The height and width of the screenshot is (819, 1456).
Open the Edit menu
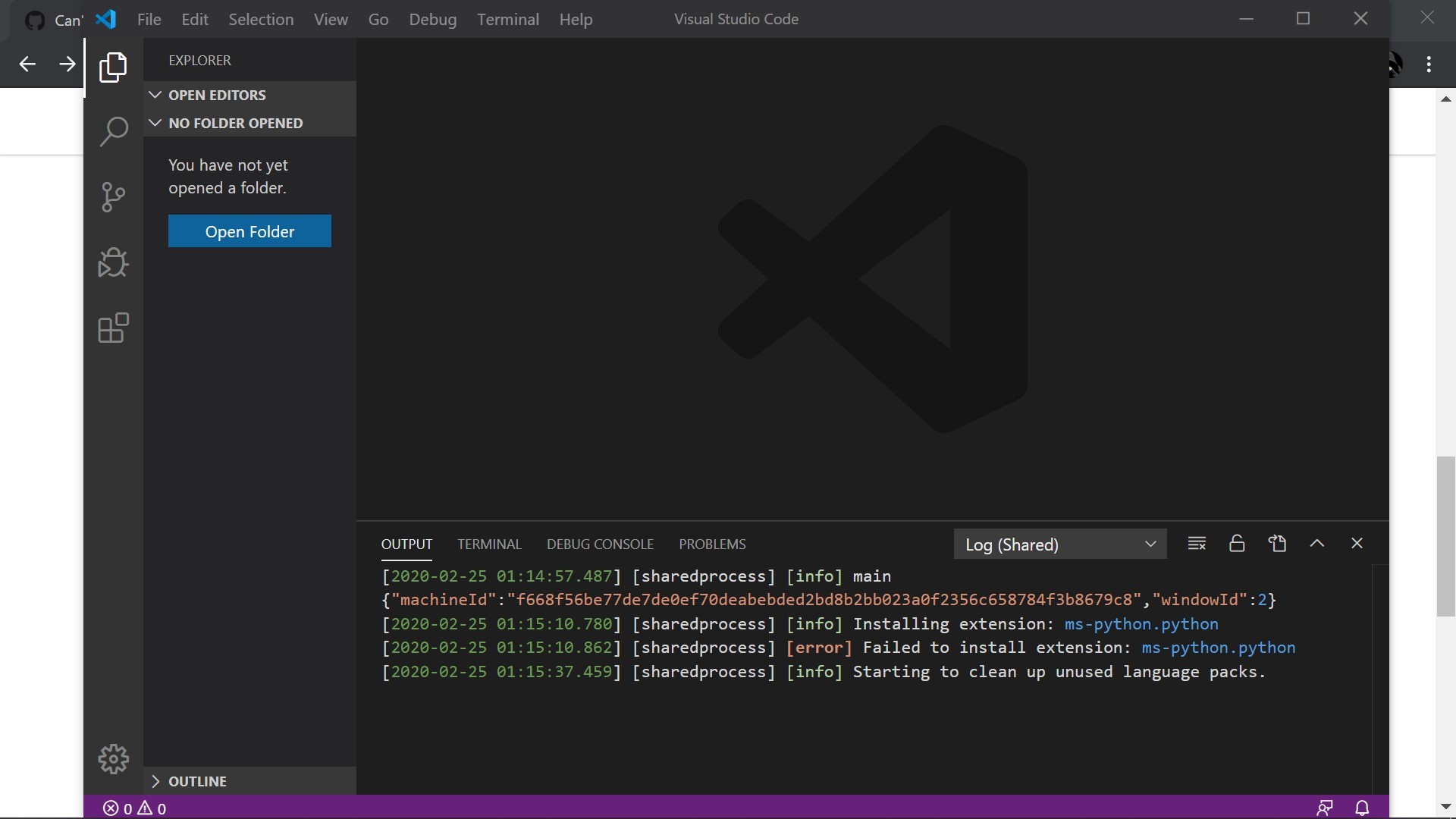tap(195, 19)
